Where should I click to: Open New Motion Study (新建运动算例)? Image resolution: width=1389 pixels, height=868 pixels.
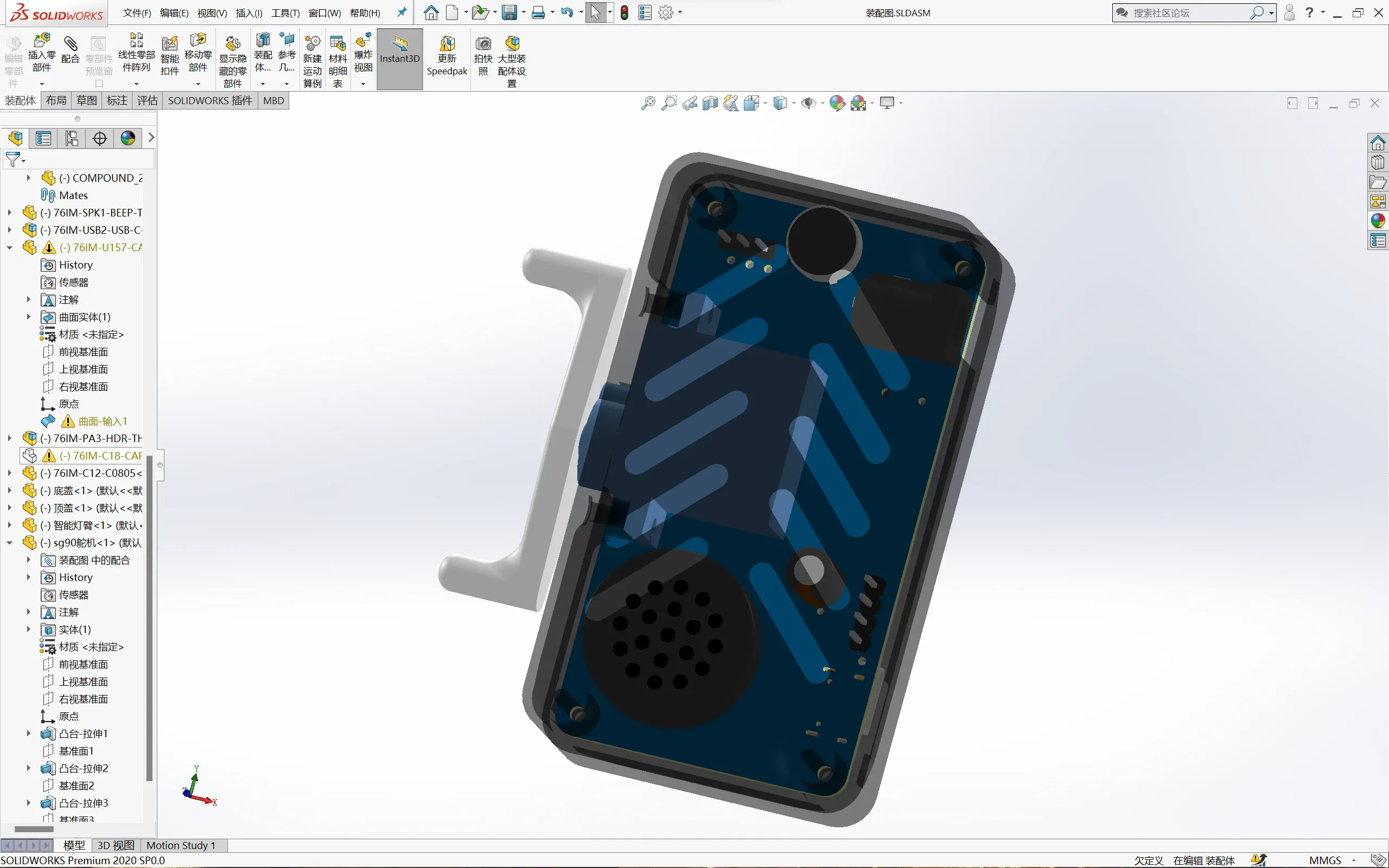click(312, 62)
